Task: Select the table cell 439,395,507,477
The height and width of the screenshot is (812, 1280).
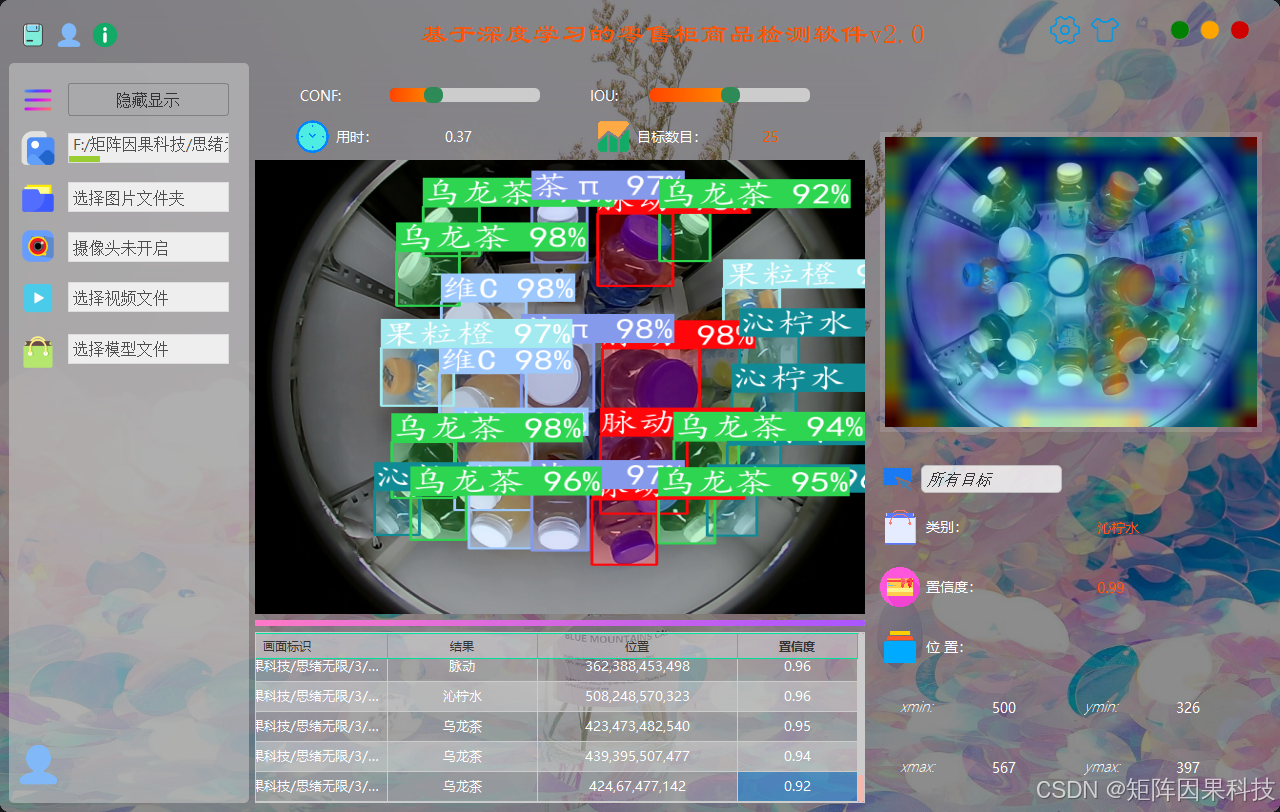Action: click(x=637, y=756)
